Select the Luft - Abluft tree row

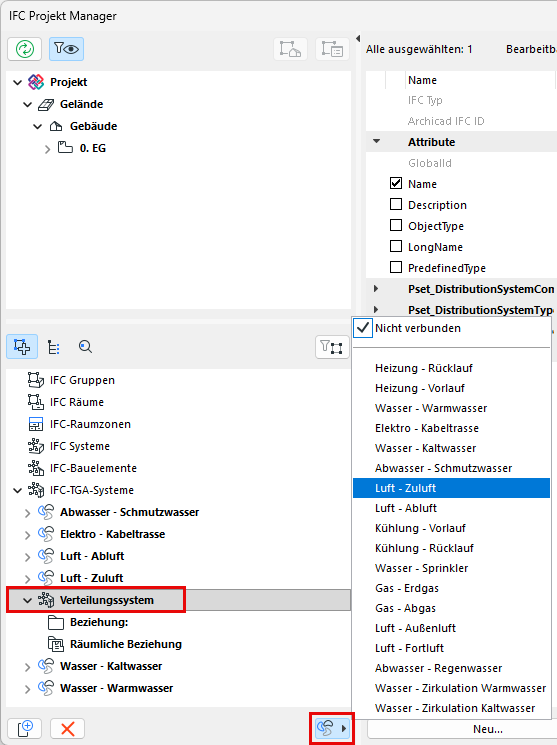point(178,556)
